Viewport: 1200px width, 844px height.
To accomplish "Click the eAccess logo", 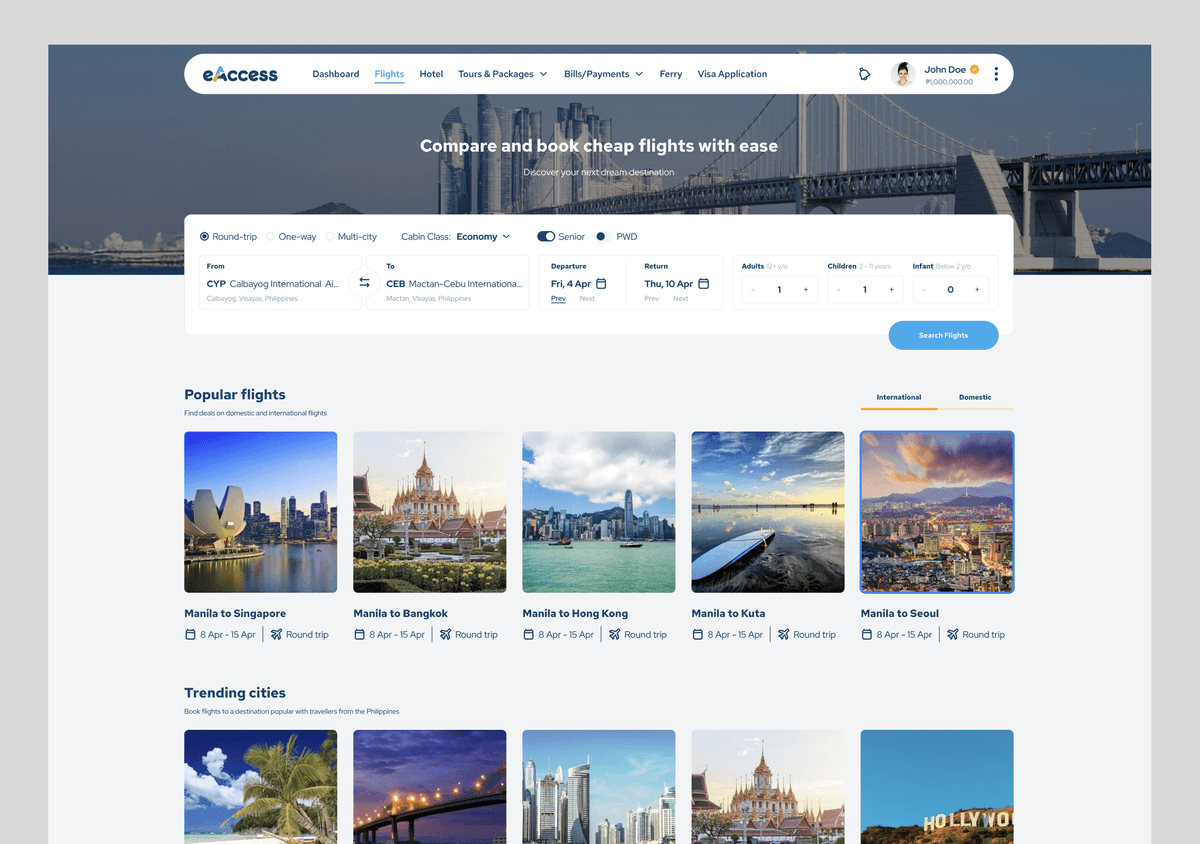I will (240, 74).
